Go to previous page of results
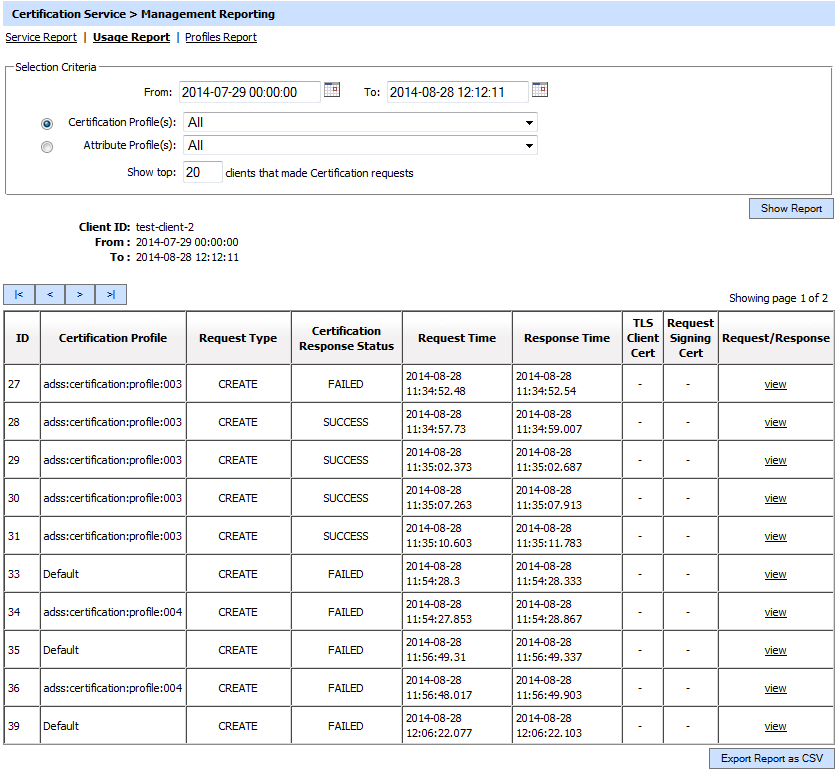Image resolution: width=838 pixels, height=778 pixels. pos(50,295)
